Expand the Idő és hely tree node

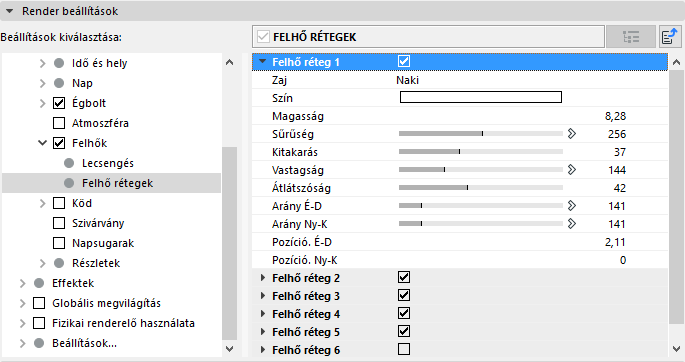(x=42, y=63)
